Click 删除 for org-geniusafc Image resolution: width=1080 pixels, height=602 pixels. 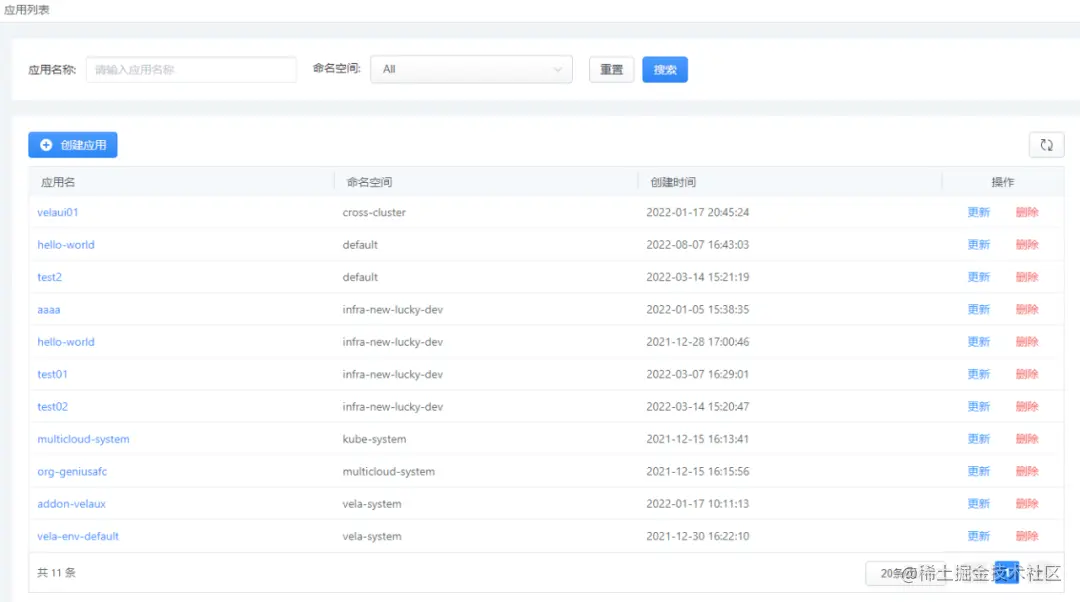coord(1028,471)
